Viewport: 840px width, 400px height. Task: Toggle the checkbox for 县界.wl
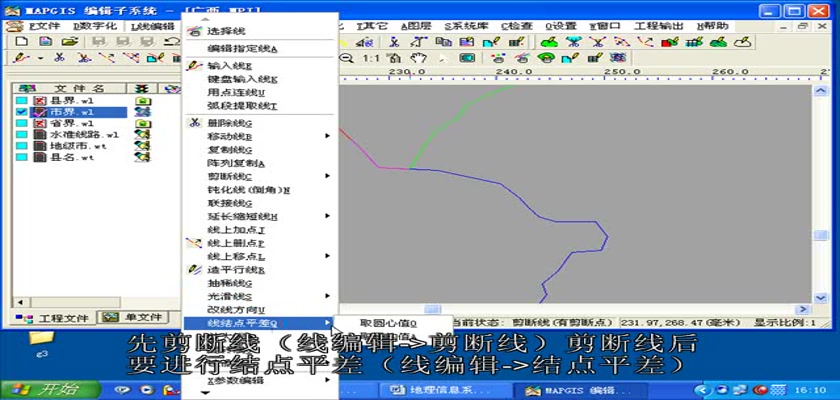coord(21,101)
